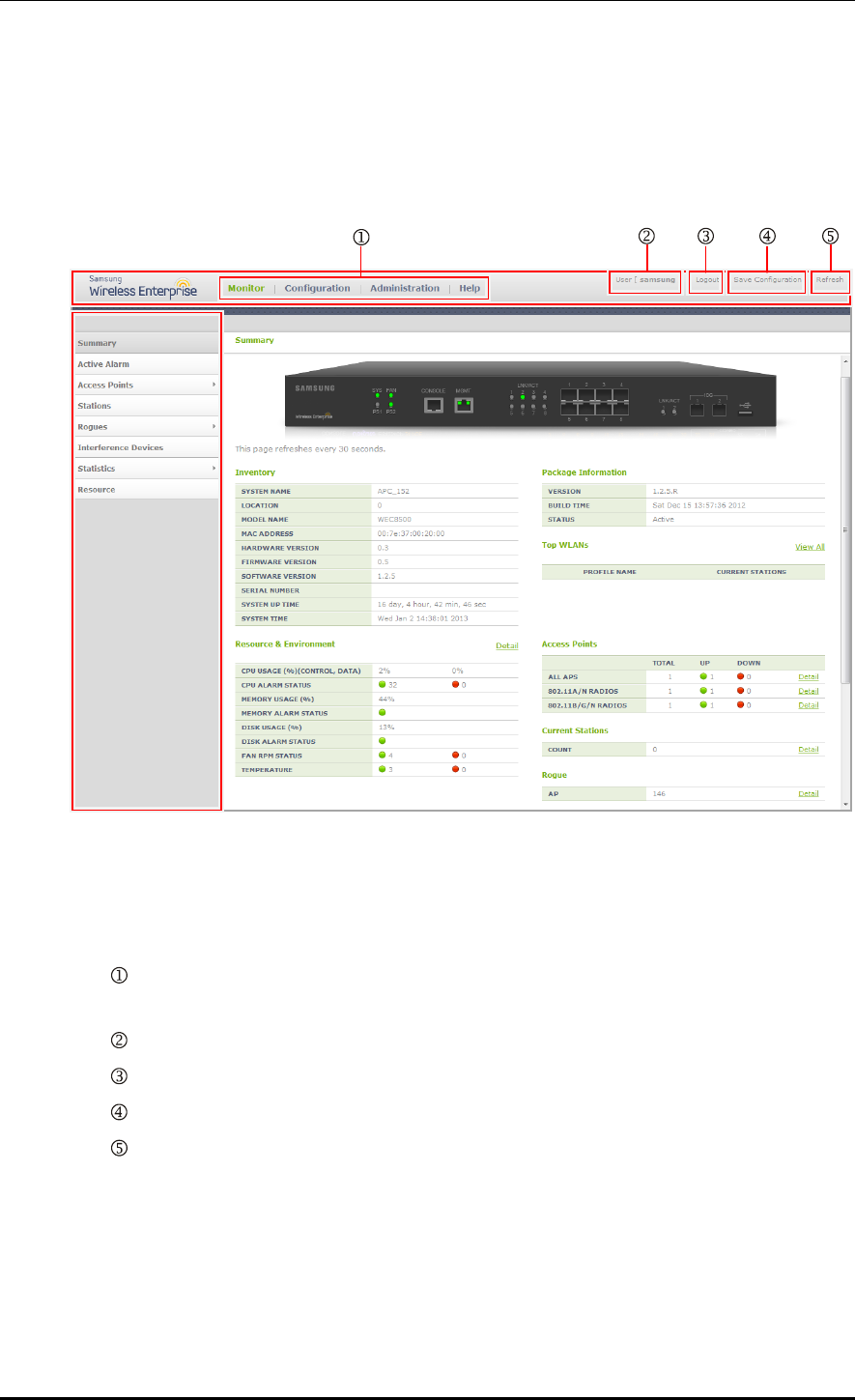
Task: Click the Save Configuration button
Action: tap(768, 280)
